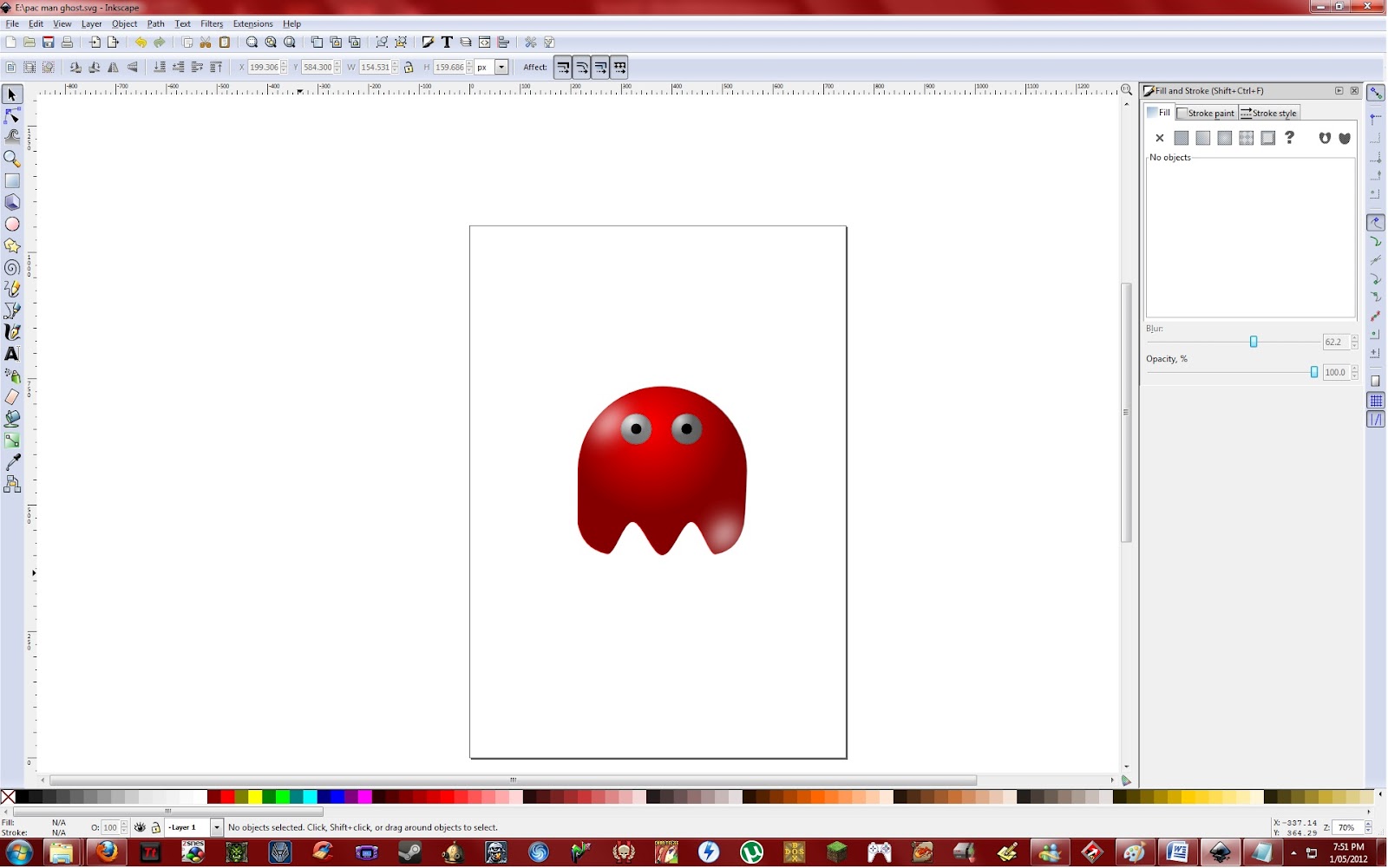
Task: Flip selected objects horizontally
Action: [x=113, y=67]
